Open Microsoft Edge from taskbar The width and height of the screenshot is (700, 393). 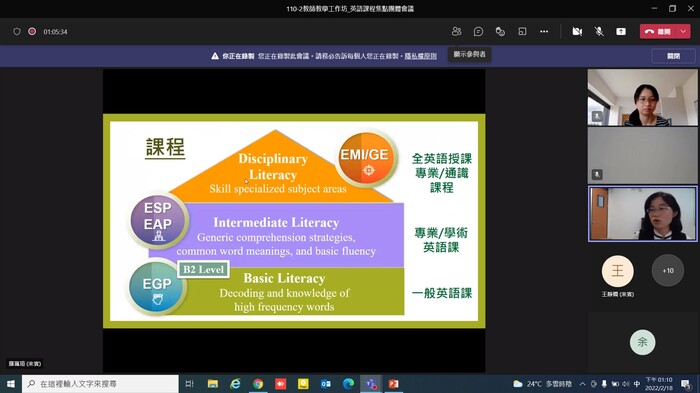(x=348, y=384)
